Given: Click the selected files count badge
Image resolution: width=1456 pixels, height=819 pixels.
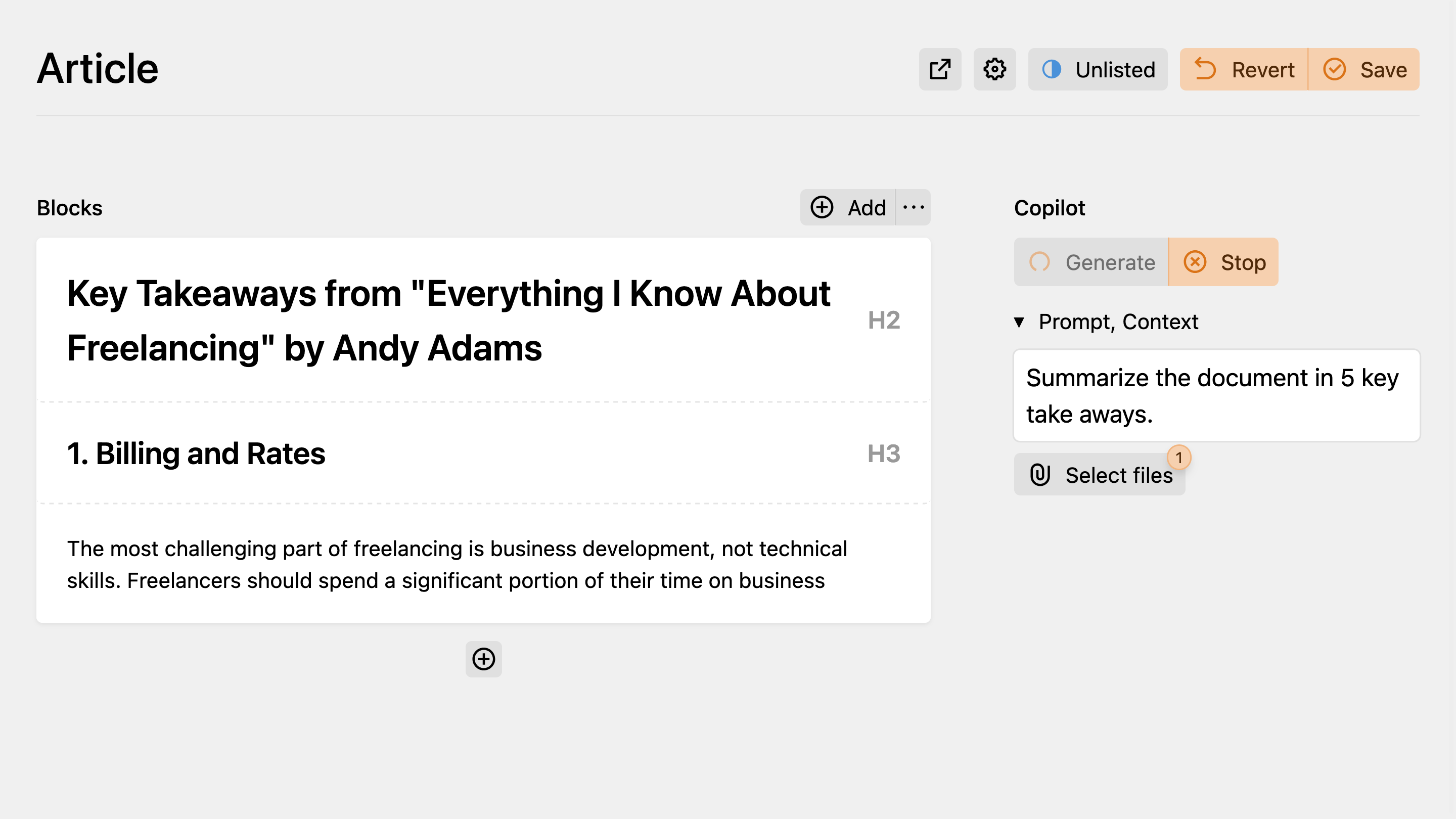Looking at the screenshot, I should [x=1179, y=457].
